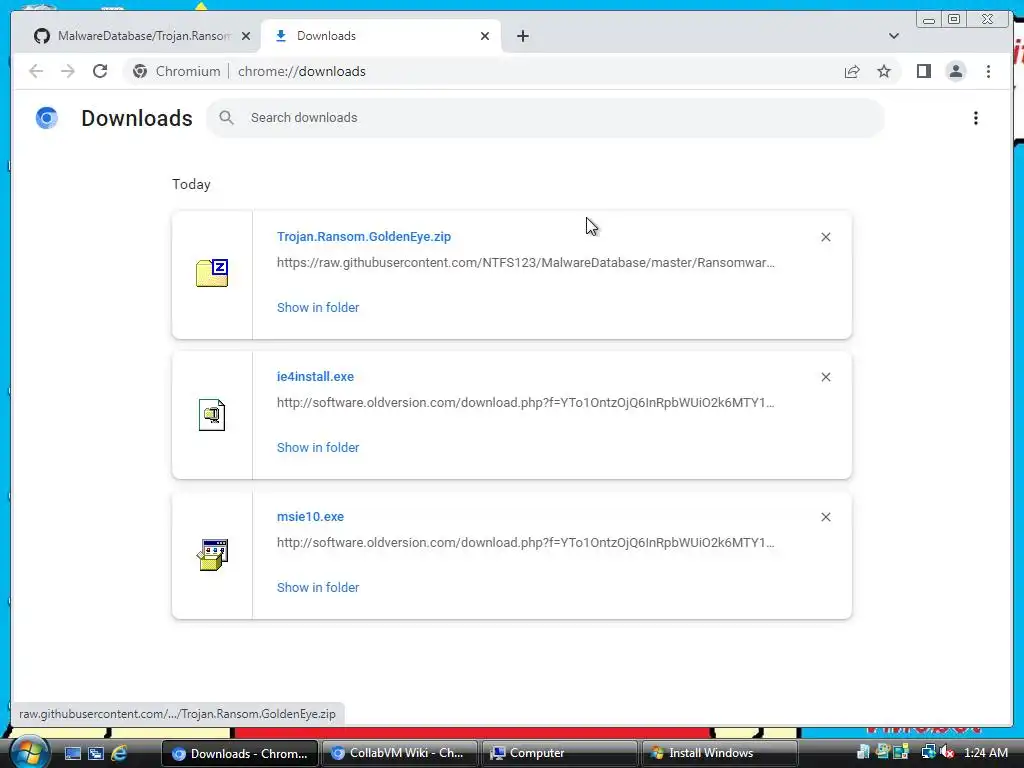1024x768 pixels.
Task: Click the muted volume tray icon
Action: click(x=947, y=753)
